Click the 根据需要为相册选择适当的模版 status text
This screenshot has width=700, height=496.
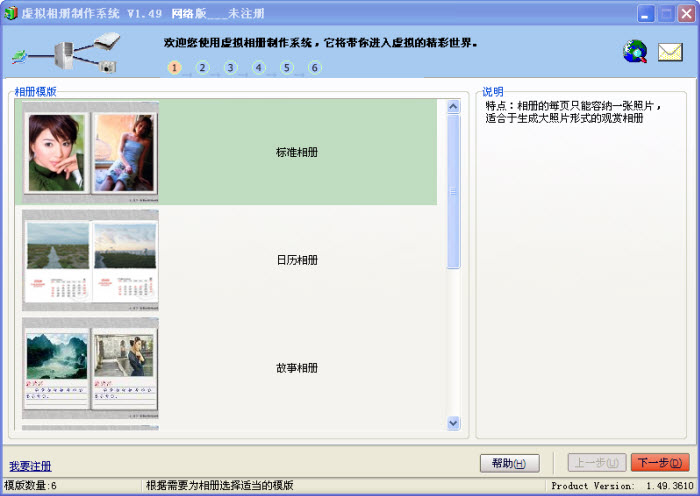(x=220, y=486)
